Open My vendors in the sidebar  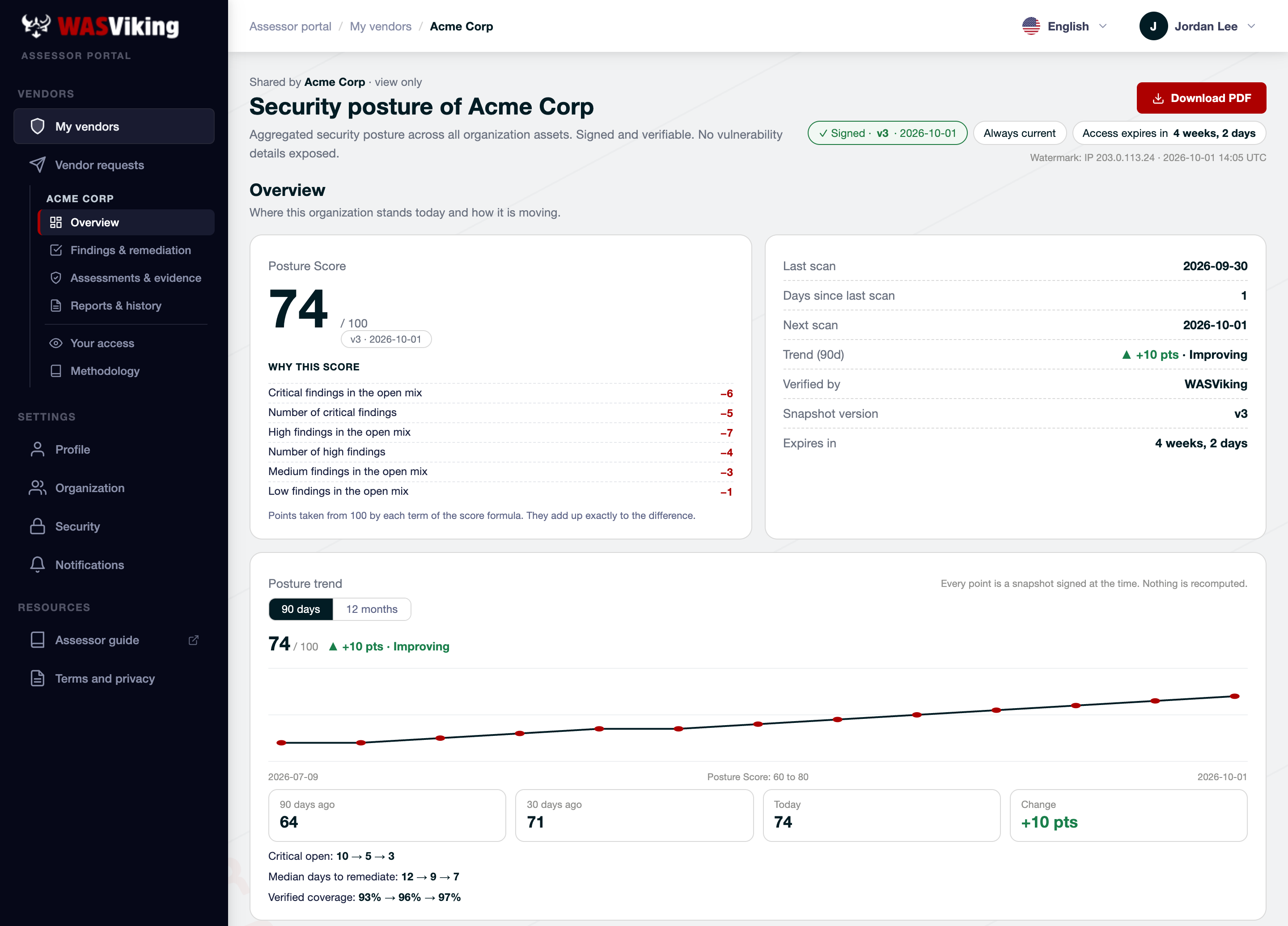coord(114,126)
